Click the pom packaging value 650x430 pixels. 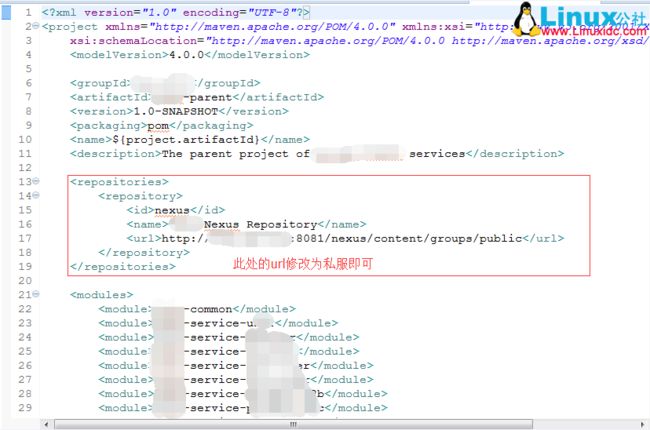click(158, 126)
